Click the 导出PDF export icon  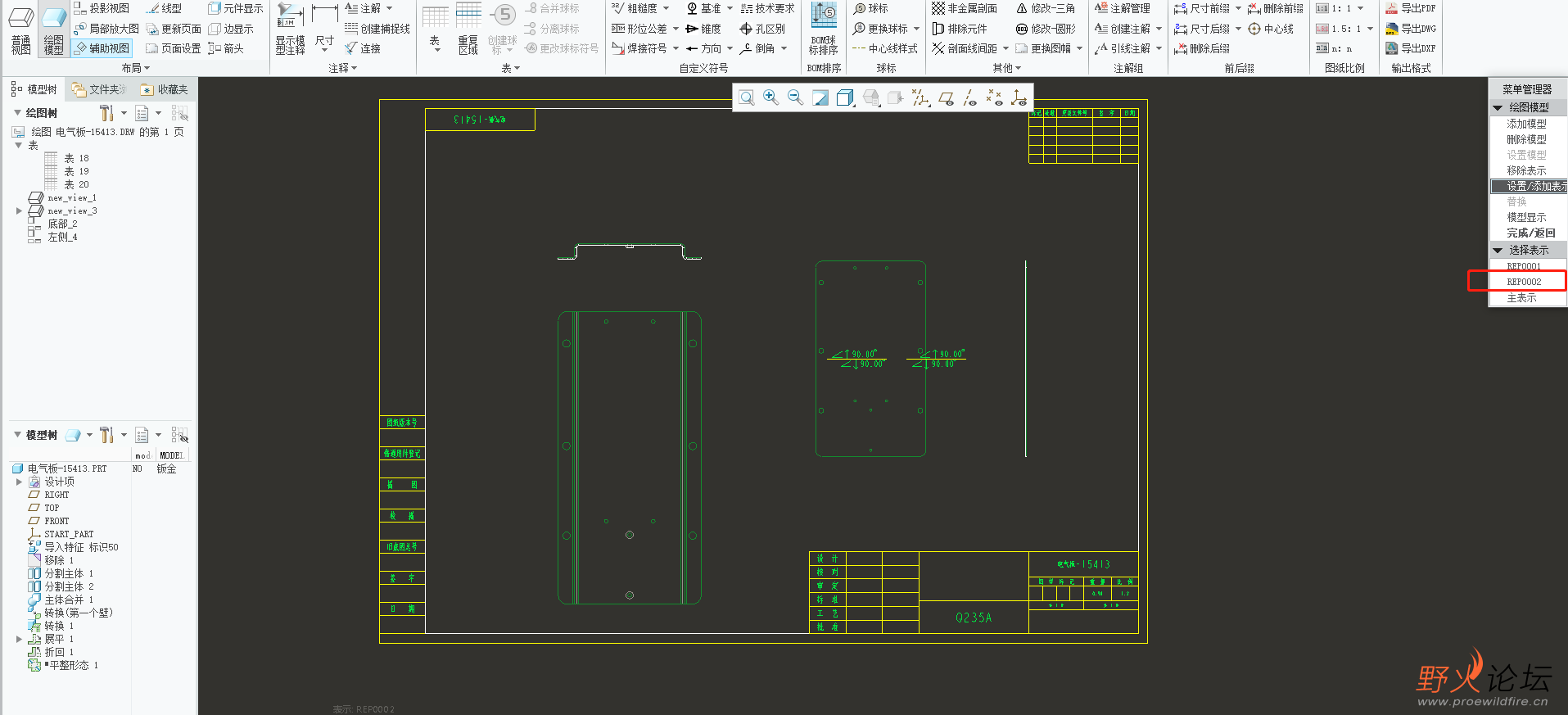click(x=1410, y=8)
